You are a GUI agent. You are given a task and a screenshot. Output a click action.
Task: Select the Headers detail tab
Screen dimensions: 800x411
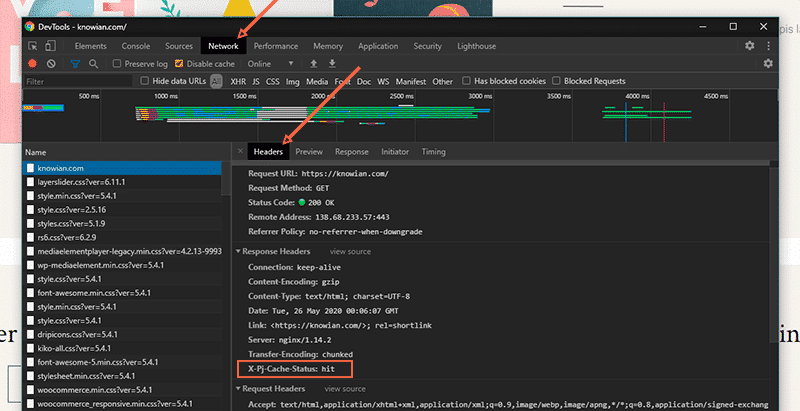coord(268,151)
